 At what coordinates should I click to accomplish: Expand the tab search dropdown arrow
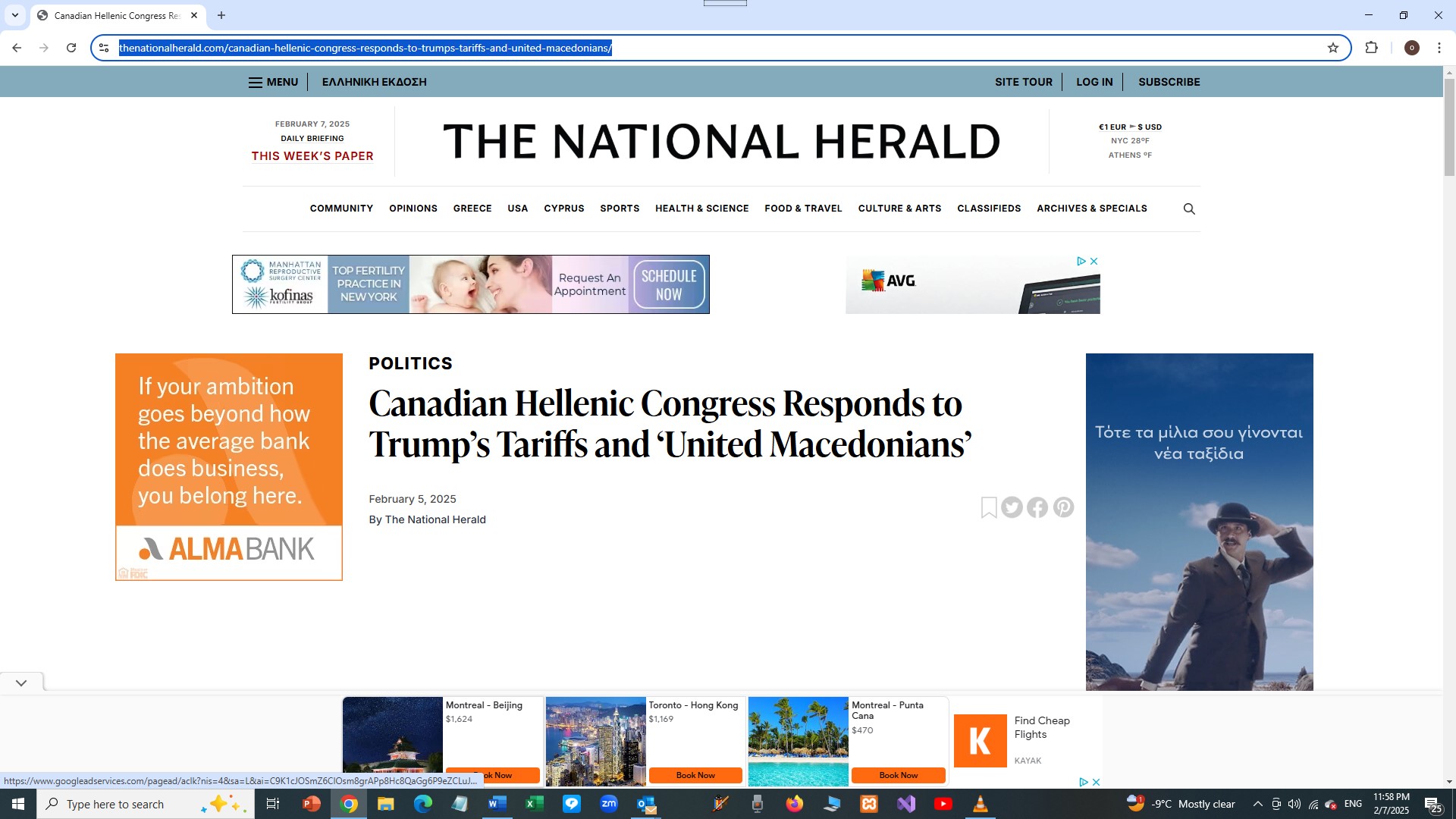[x=14, y=15]
